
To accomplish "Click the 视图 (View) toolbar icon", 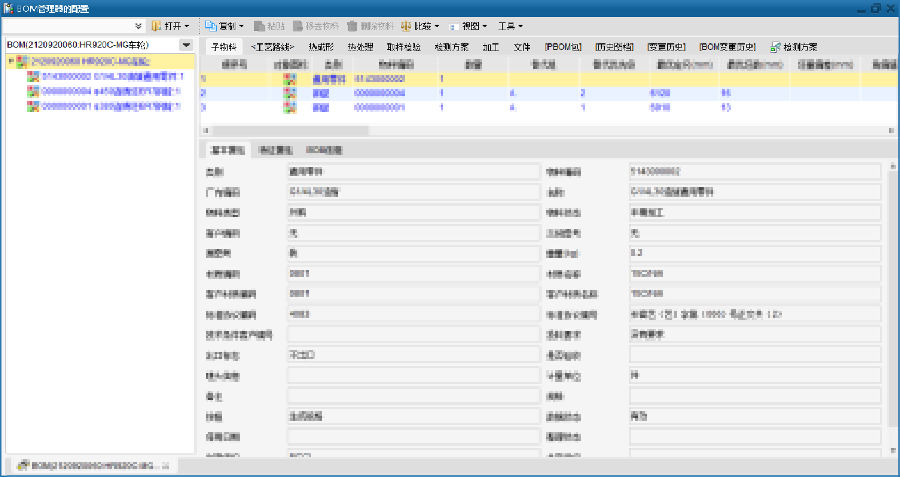I will (x=454, y=25).
